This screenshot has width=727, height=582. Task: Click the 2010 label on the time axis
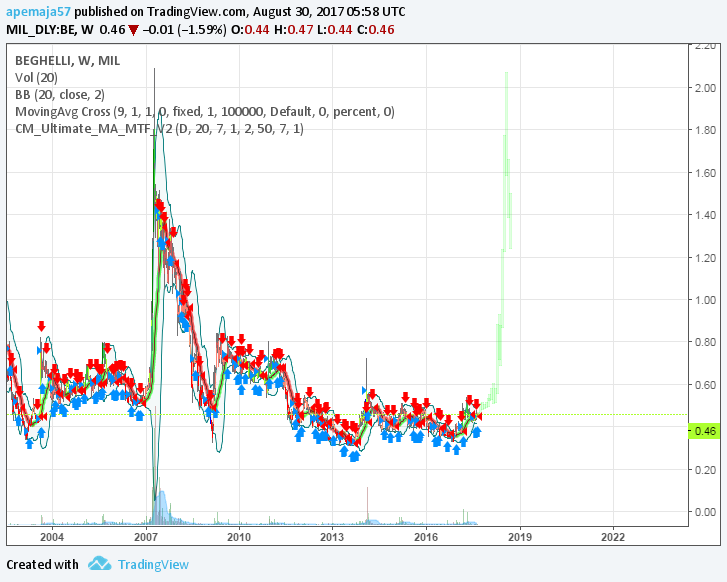239,537
